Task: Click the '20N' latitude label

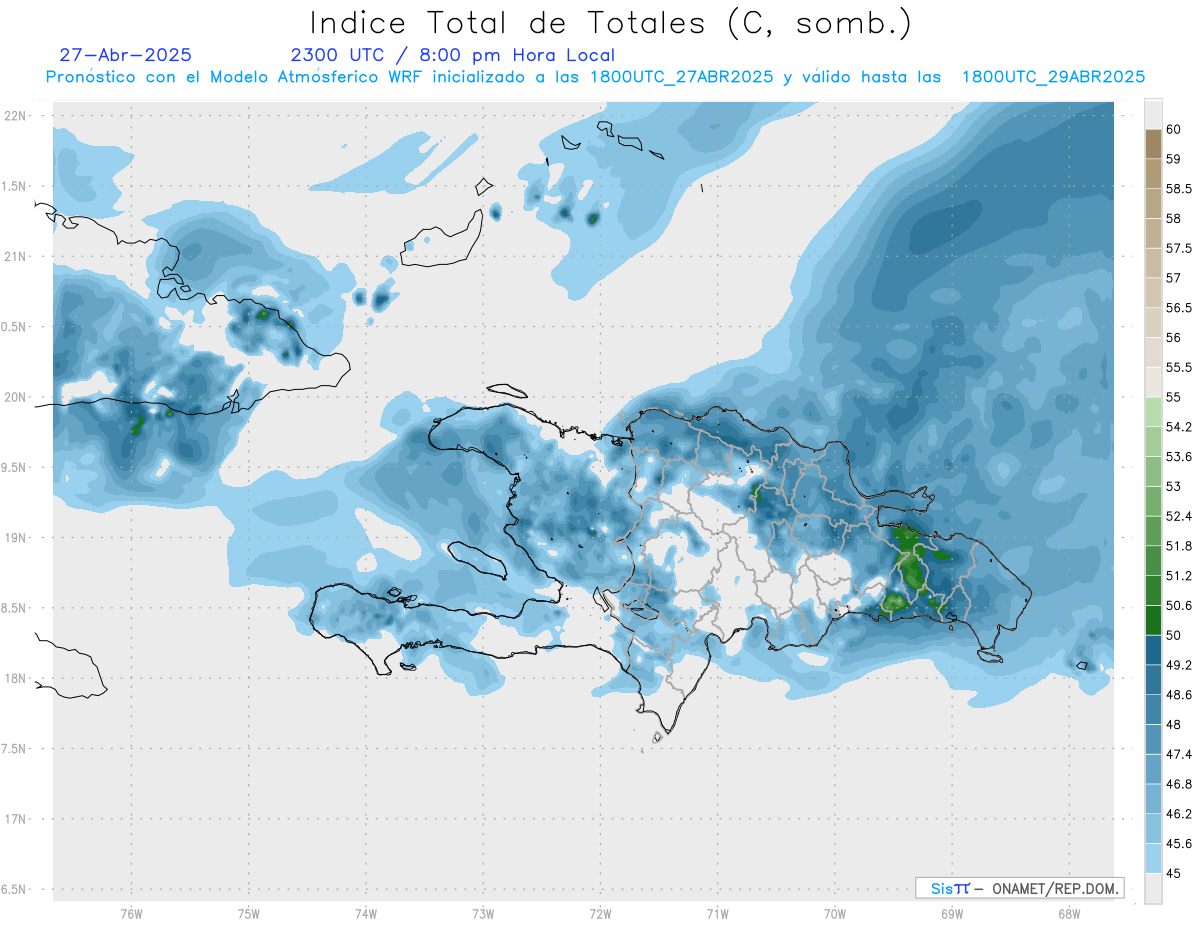Action: tap(15, 397)
